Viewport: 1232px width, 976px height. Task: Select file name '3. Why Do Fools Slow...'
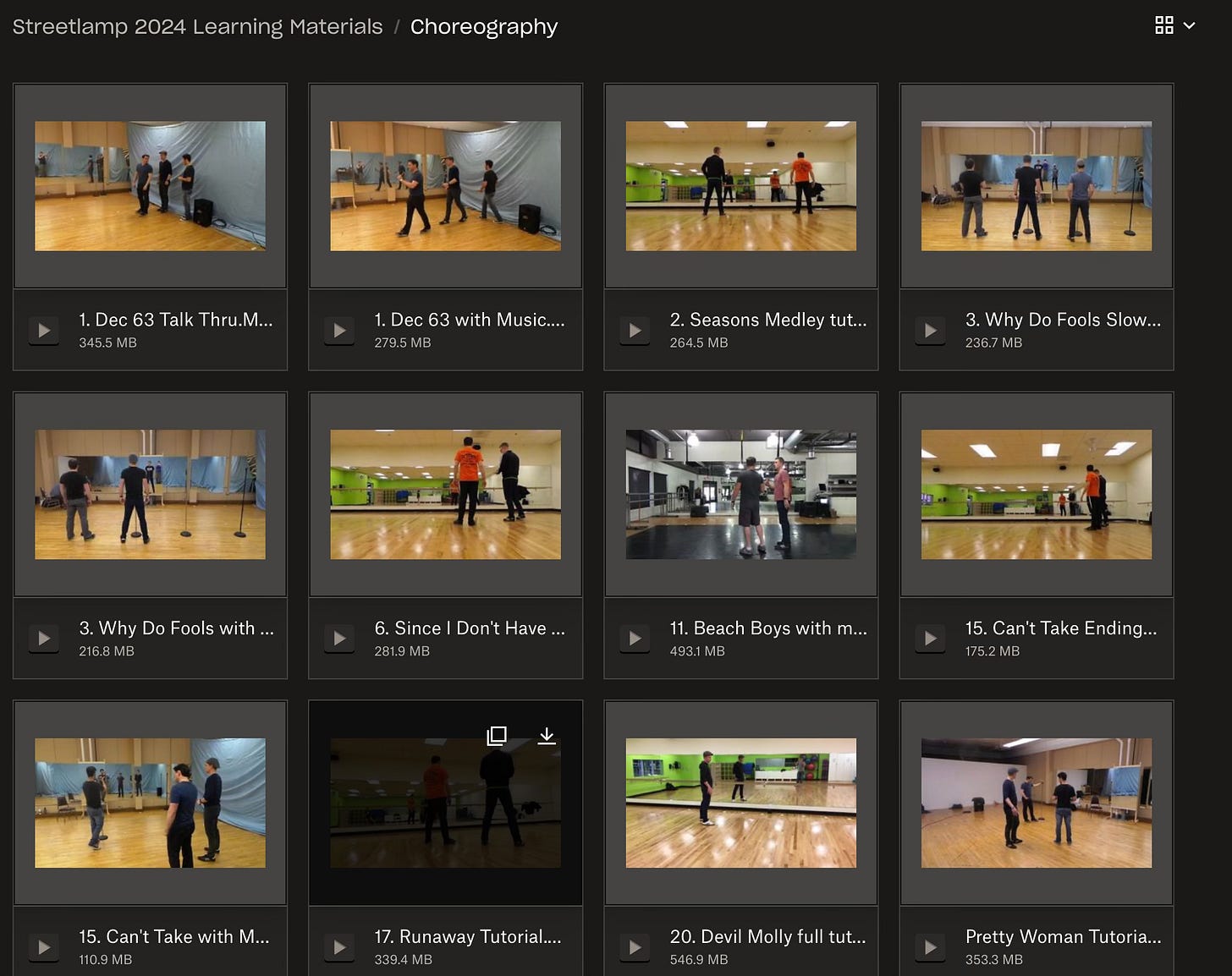point(1064,320)
